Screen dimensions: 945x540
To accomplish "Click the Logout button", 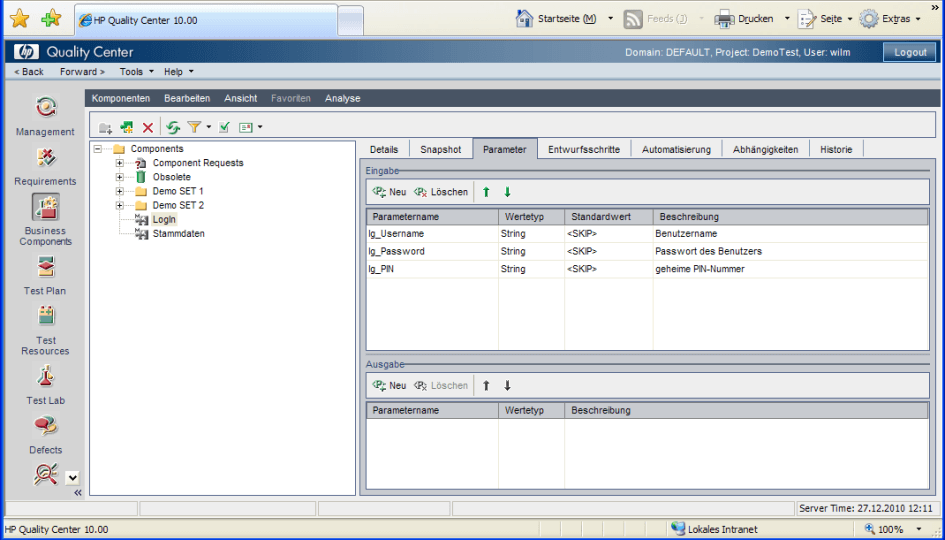I will [x=909, y=52].
